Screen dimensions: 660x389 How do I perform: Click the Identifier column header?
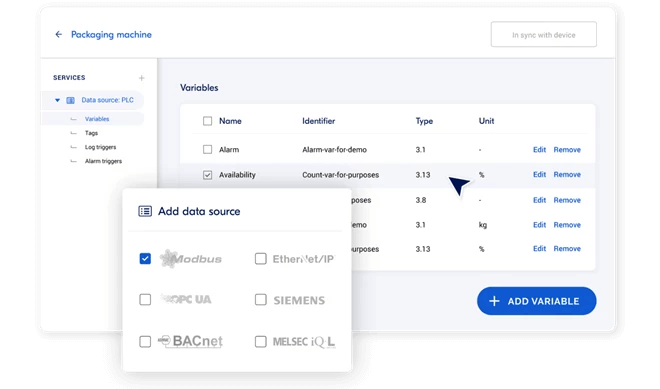tap(319, 121)
